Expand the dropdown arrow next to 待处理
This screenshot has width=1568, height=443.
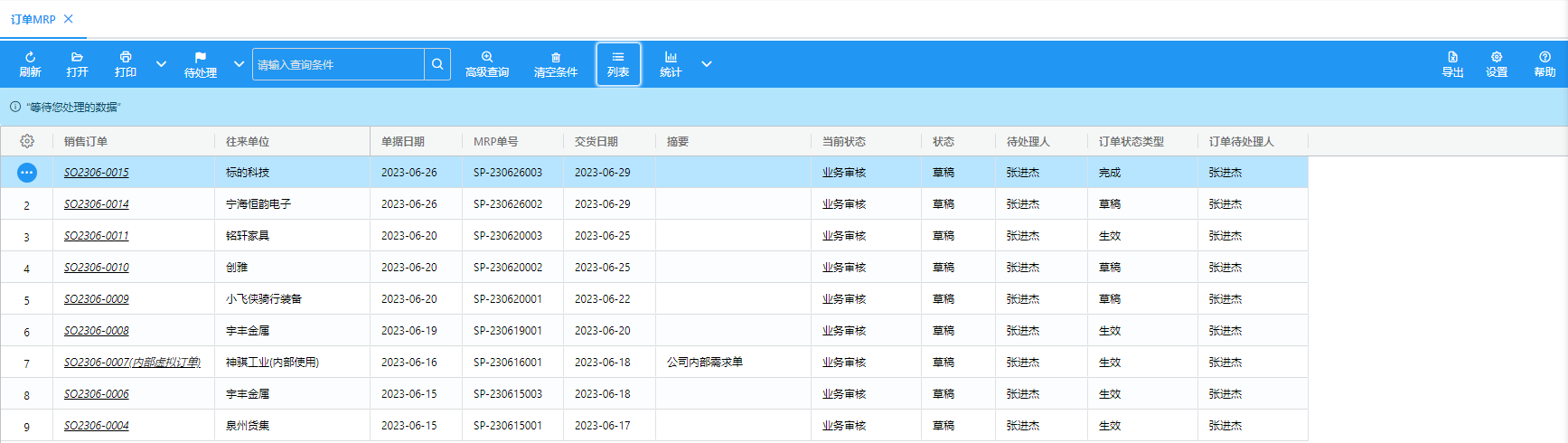tap(239, 64)
